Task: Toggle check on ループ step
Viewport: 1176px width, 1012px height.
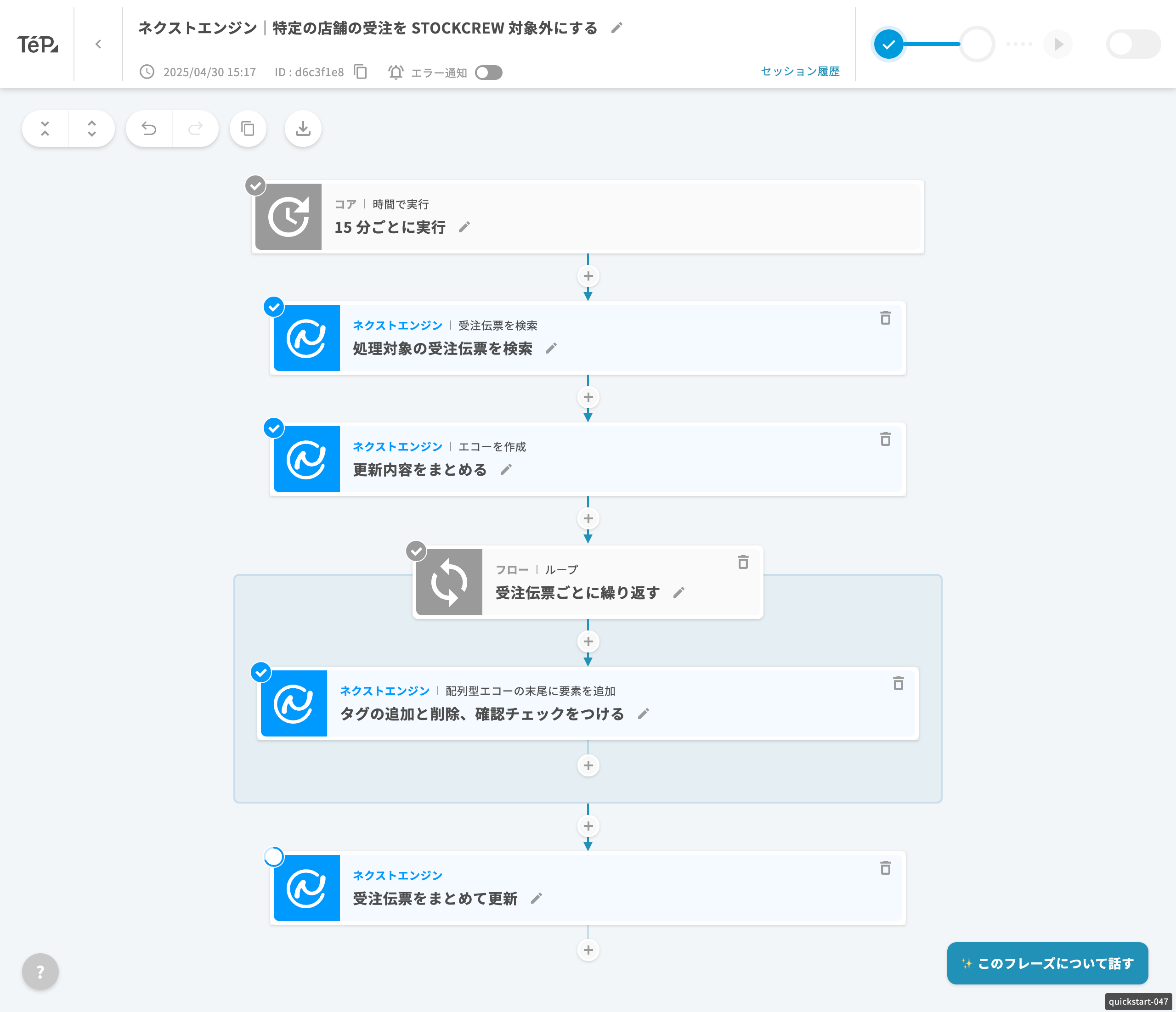Action: pos(416,551)
